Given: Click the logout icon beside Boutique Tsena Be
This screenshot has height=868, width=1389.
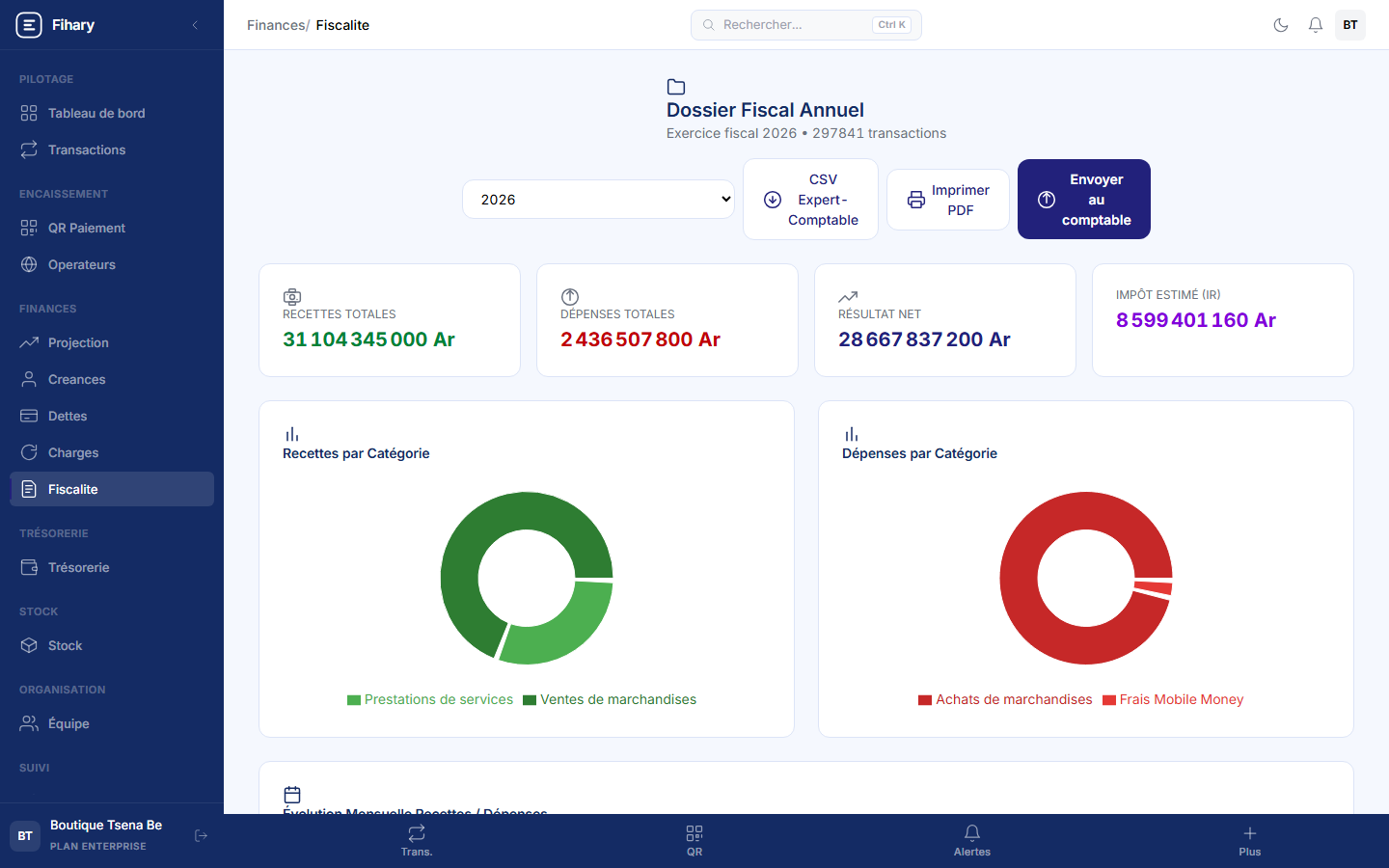Looking at the screenshot, I should click(x=201, y=835).
